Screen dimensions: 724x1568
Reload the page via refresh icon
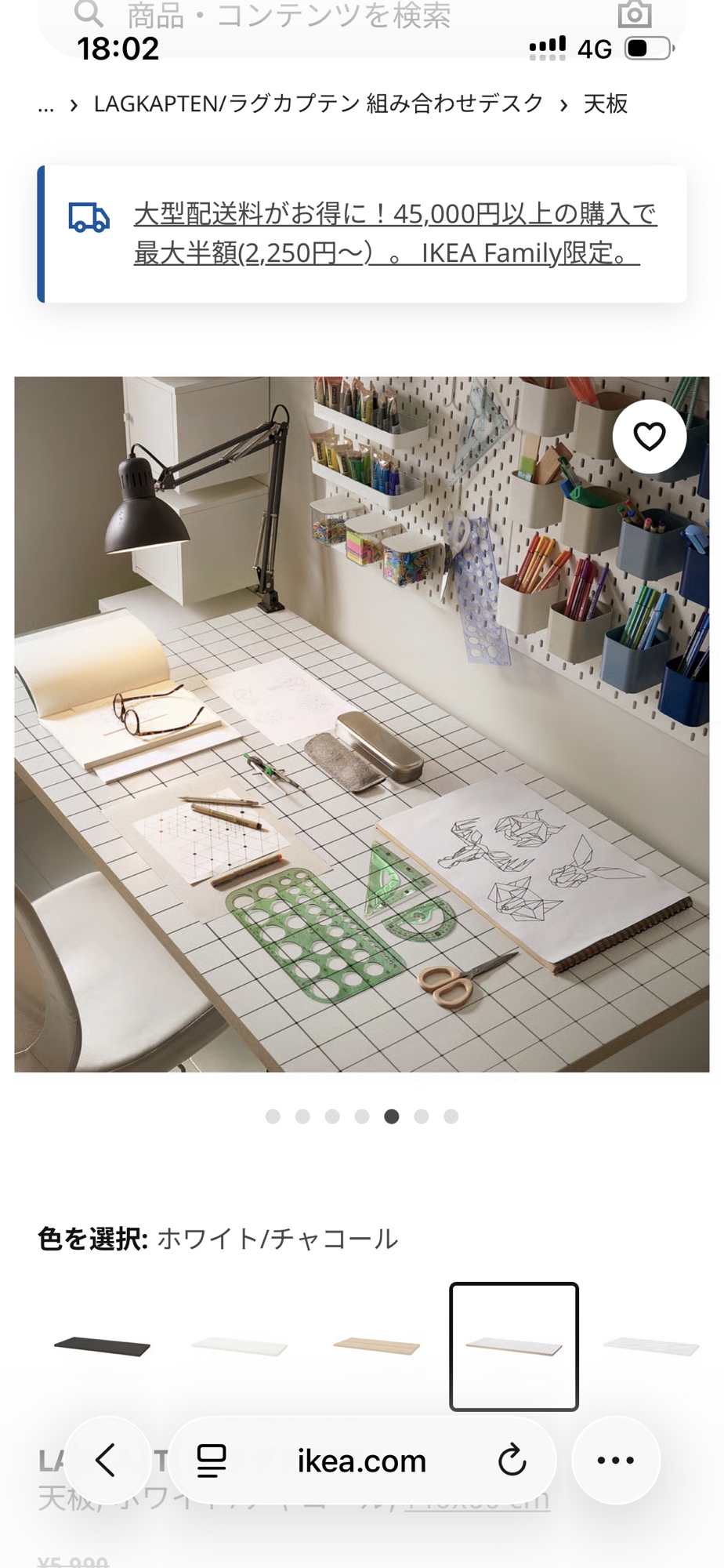pos(512,1460)
